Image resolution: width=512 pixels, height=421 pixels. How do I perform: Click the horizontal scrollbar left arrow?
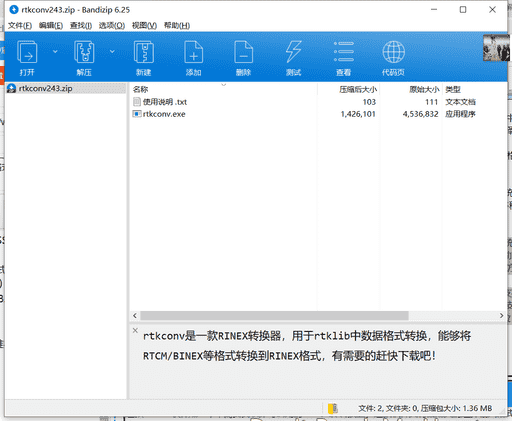pyautogui.click(x=135, y=315)
